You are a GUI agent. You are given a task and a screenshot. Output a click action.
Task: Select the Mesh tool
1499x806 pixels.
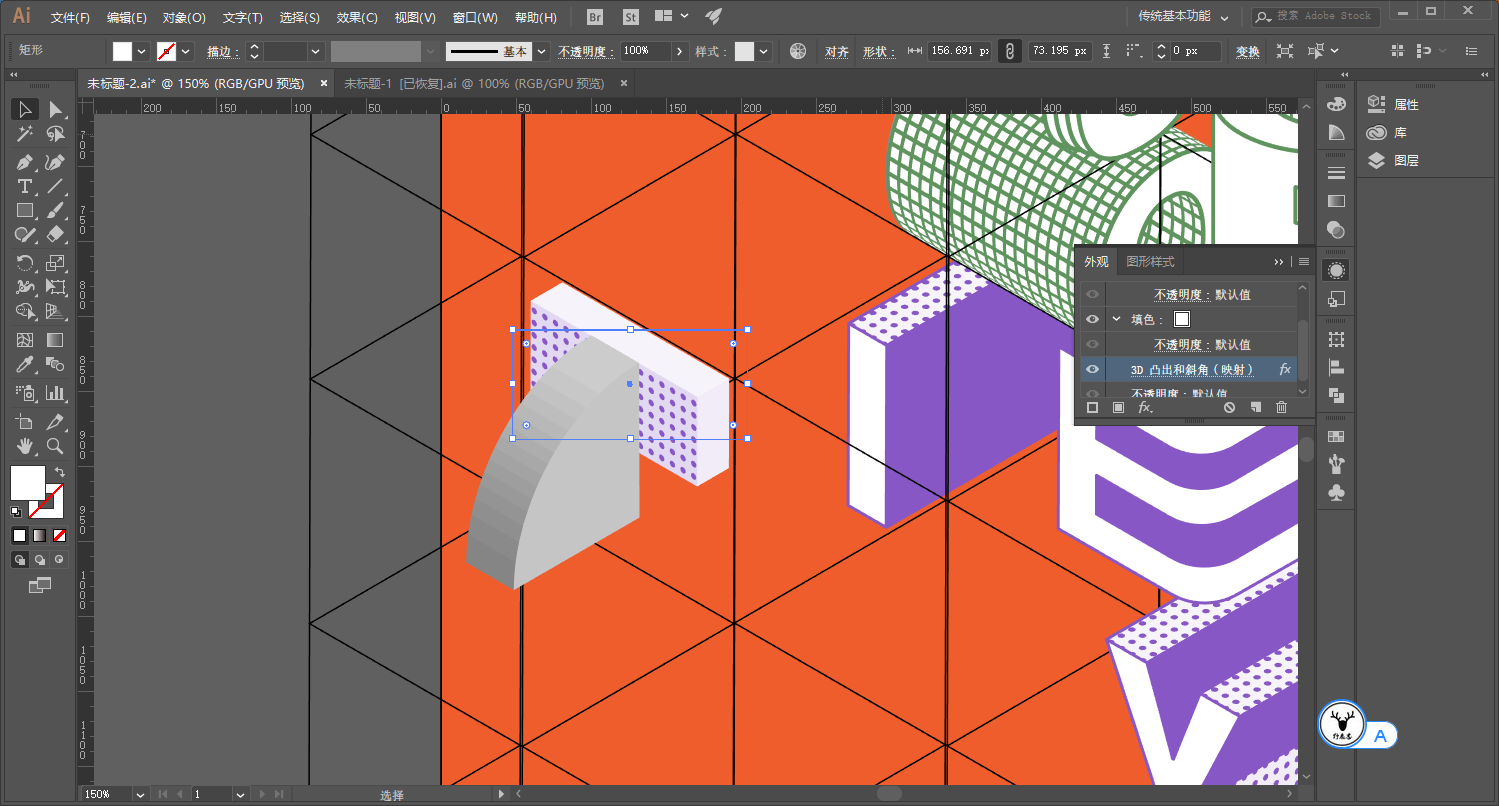(x=26, y=341)
